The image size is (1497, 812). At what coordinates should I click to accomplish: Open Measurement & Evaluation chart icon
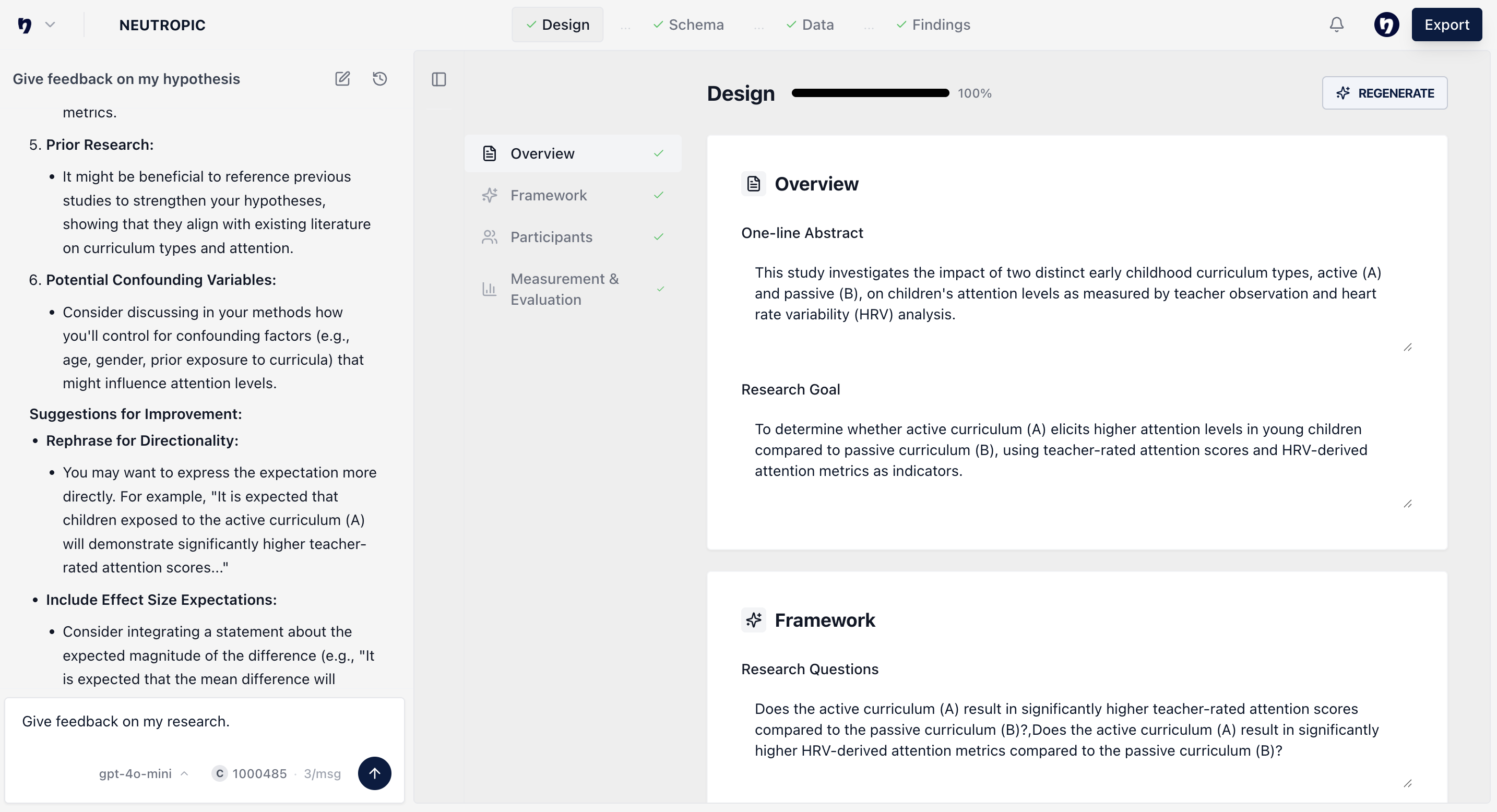click(x=490, y=289)
